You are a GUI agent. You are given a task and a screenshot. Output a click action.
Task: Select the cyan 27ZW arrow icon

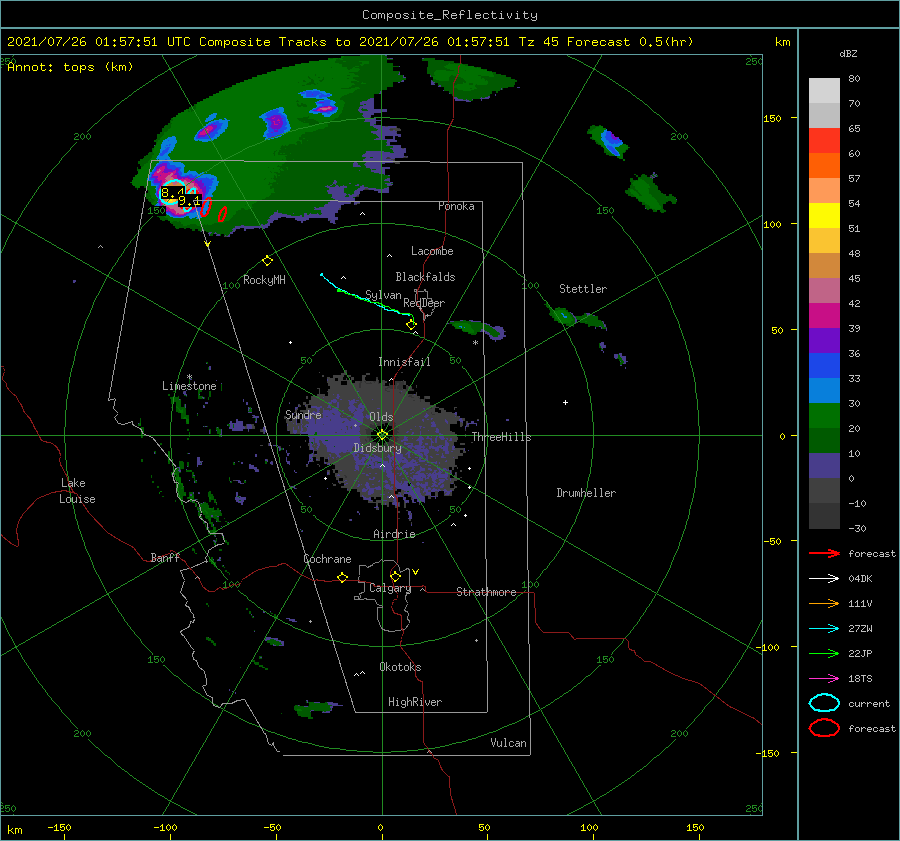[824, 629]
